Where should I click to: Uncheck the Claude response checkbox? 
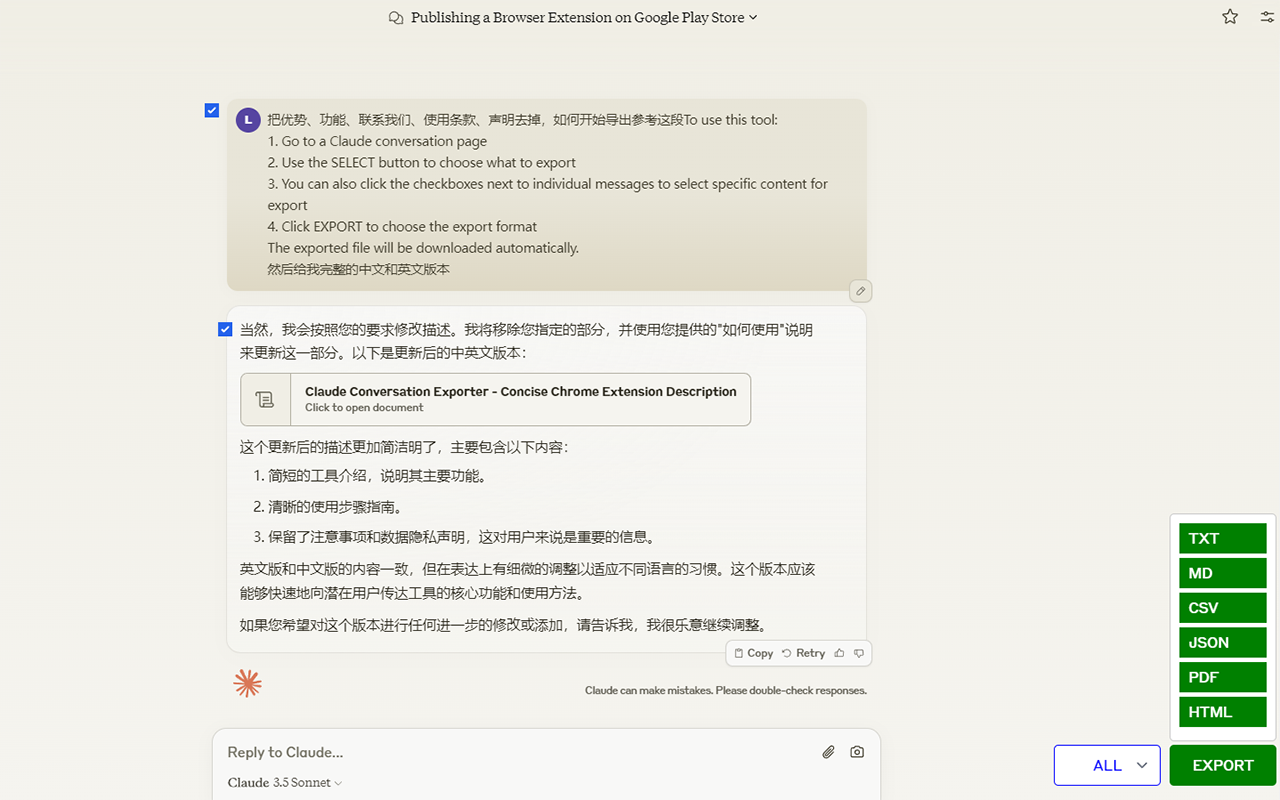coord(225,329)
